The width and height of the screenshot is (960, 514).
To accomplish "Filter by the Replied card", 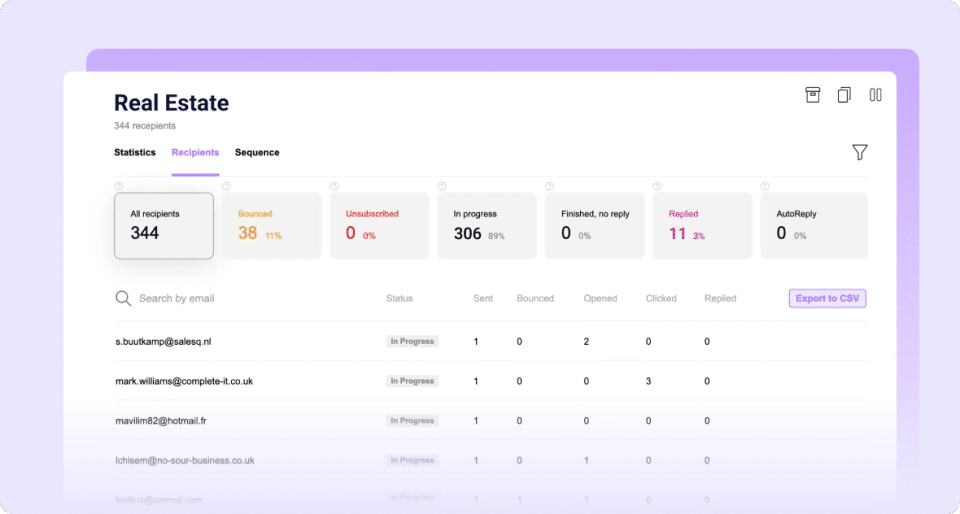I will click(x=702, y=226).
